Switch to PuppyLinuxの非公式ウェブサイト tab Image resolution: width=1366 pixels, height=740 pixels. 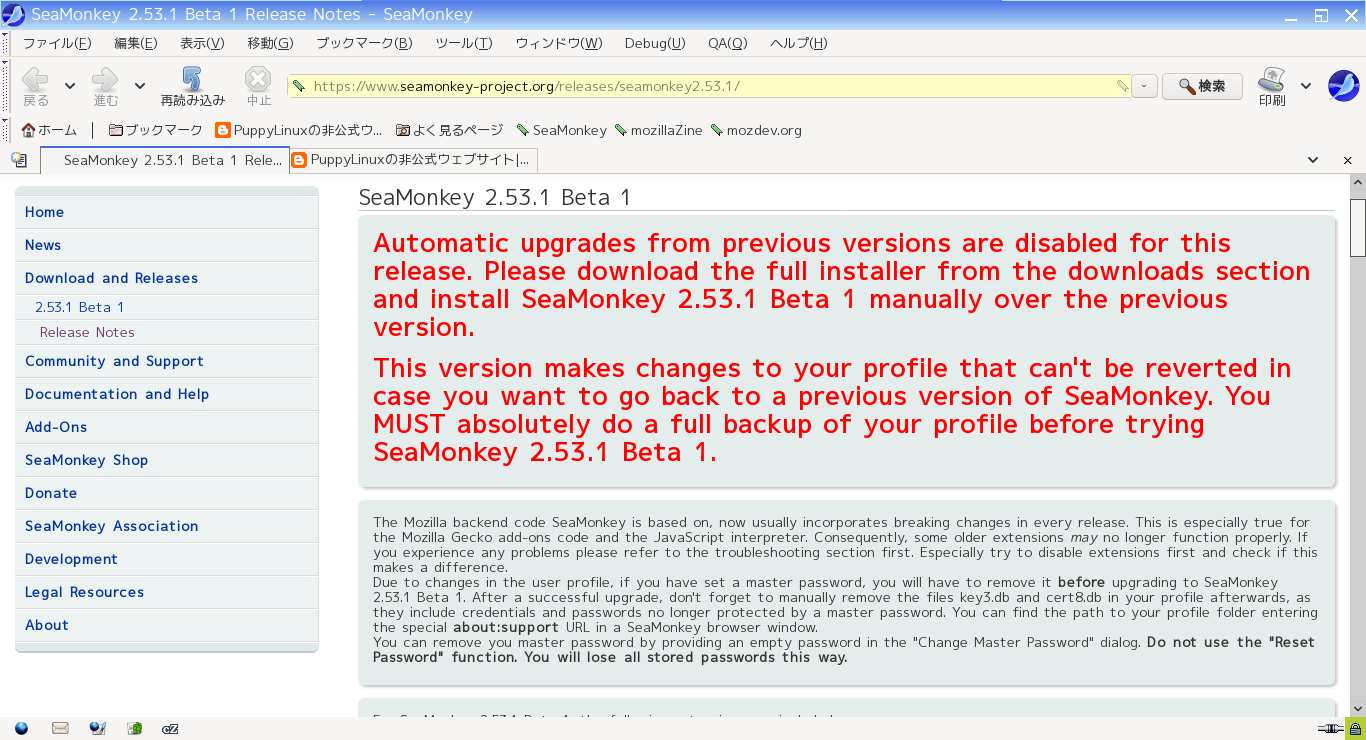tap(414, 160)
